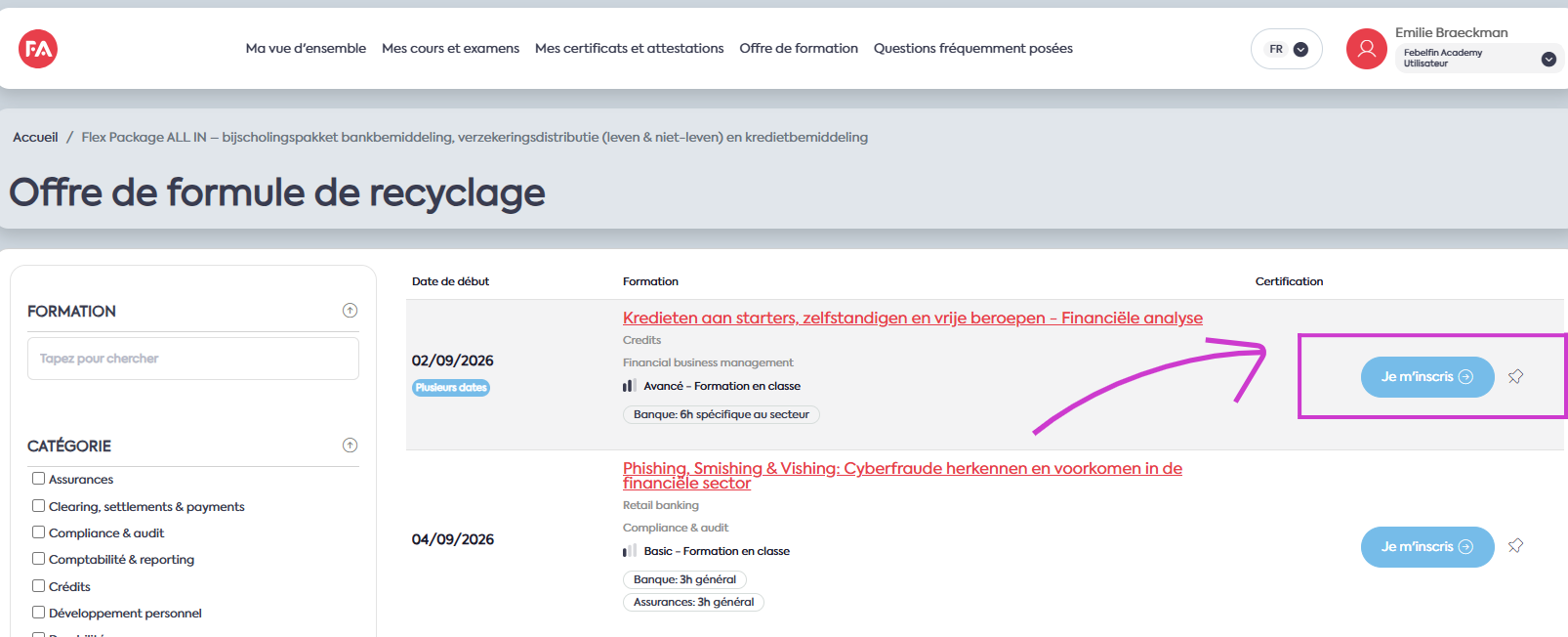1568x637 pixels.
Task: Click the Tapez pour chercher search field
Action: 193,359
